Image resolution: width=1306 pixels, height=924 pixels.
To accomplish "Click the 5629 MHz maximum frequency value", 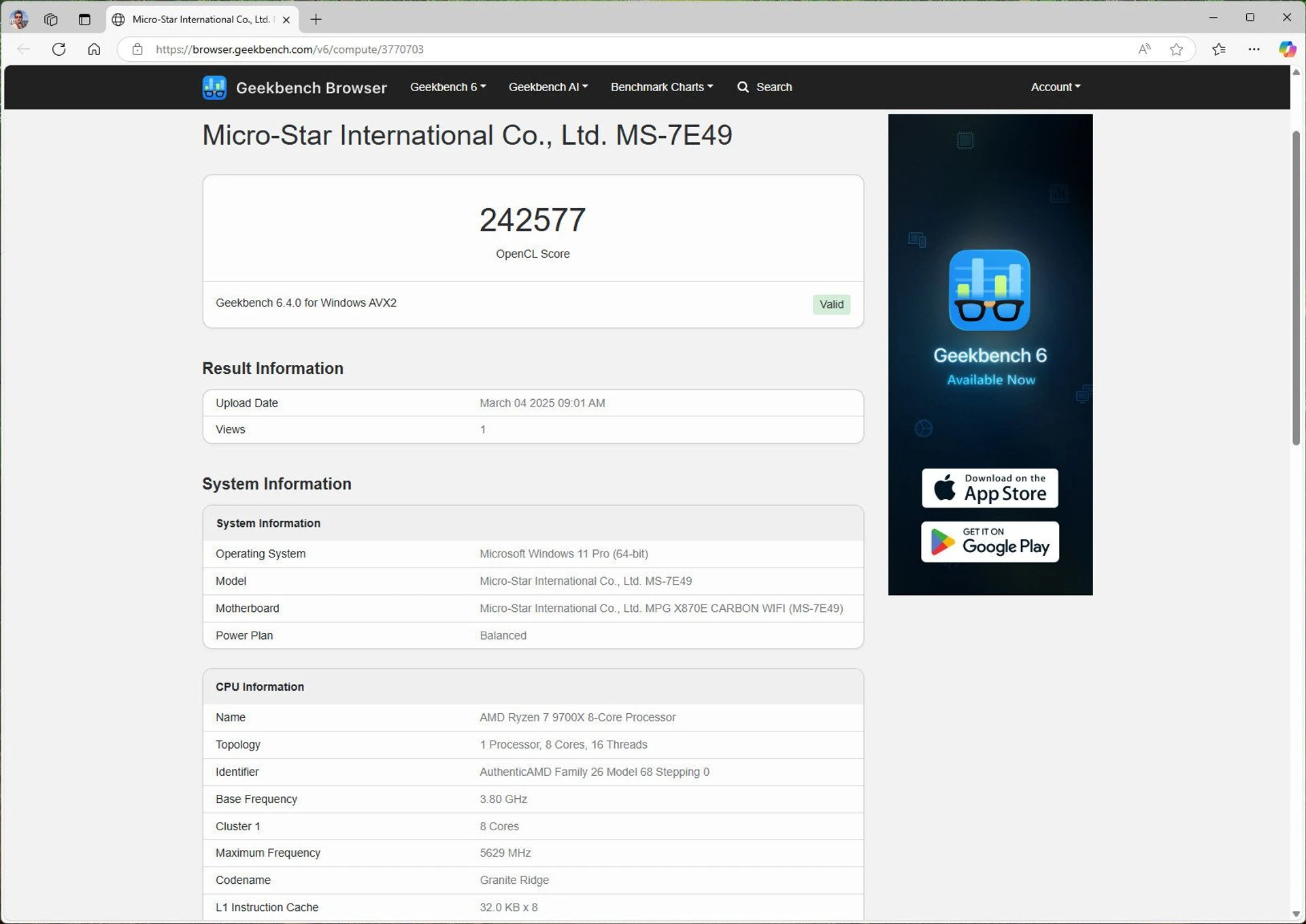I will [505, 853].
